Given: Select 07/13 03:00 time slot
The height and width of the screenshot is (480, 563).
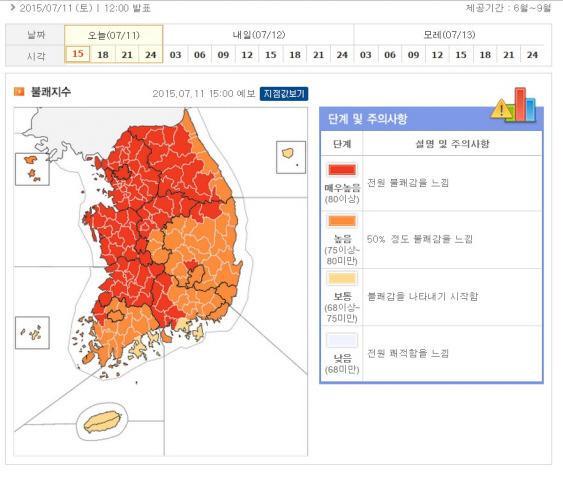Looking at the screenshot, I should [x=366, y=55].
